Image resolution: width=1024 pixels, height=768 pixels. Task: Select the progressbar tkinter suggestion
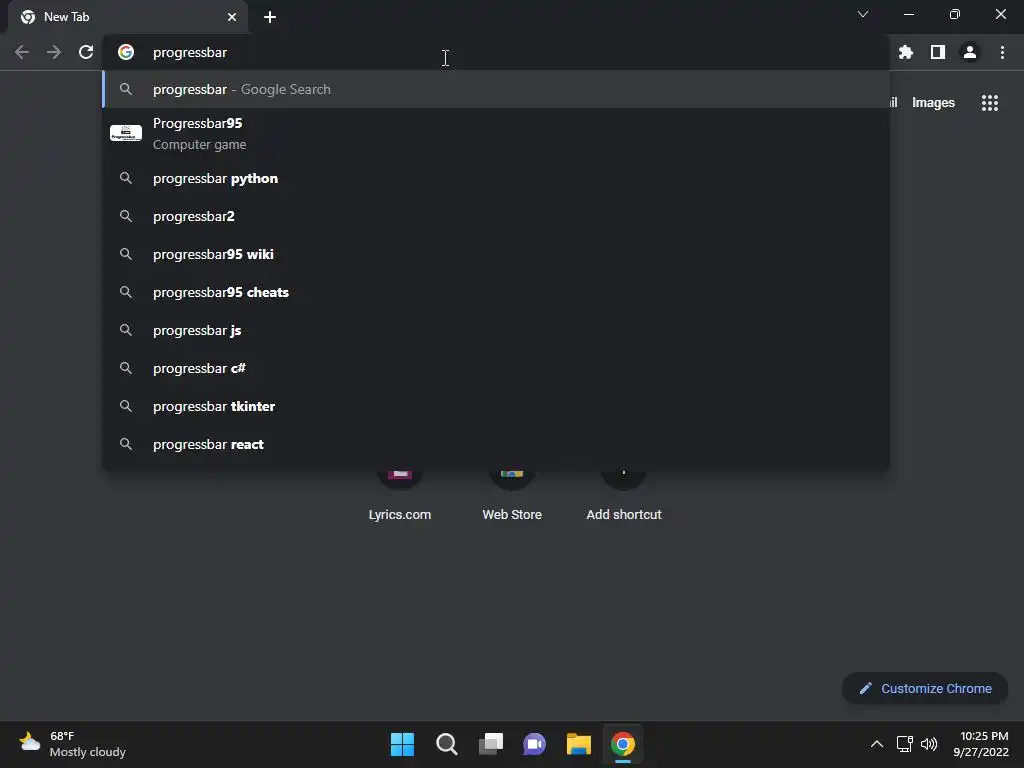click(496, 406)
